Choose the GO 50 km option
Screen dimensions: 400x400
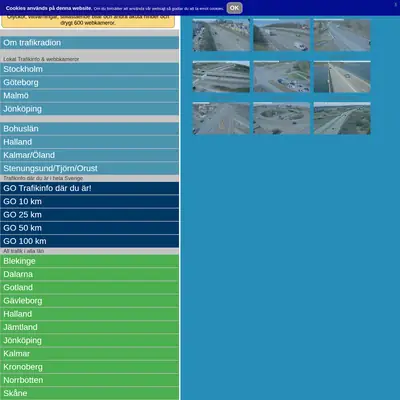point(89,228)
